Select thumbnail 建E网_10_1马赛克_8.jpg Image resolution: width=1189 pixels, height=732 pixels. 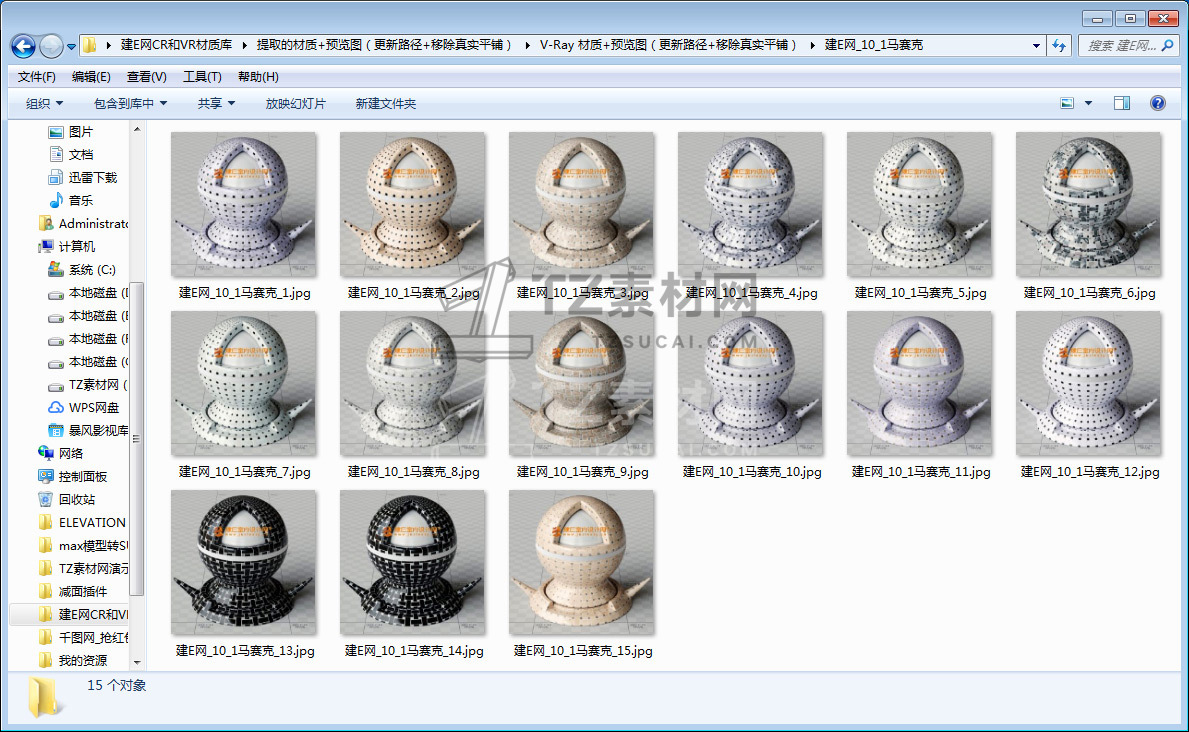413,384
